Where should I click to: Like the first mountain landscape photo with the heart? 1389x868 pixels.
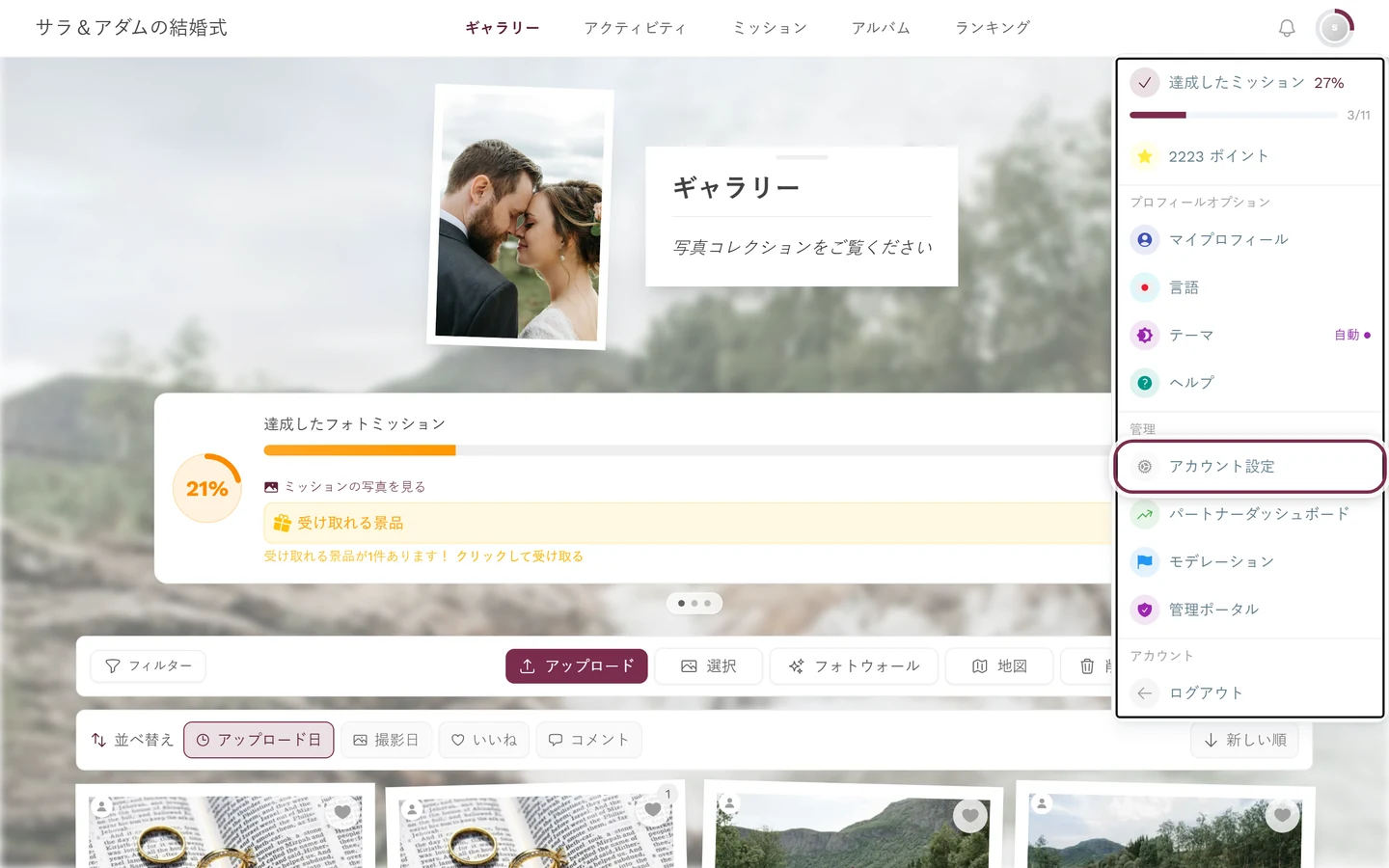click(x=970, y=816)
